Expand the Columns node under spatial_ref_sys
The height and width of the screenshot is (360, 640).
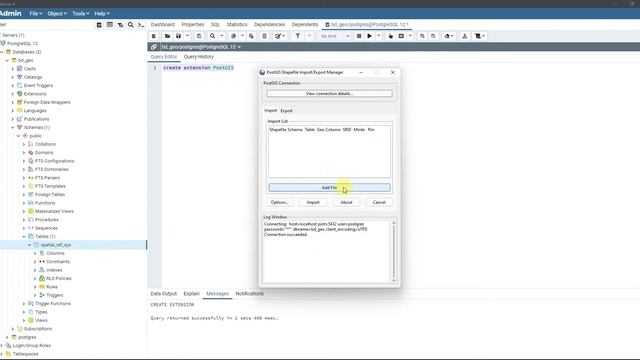(x=35, y=253)
